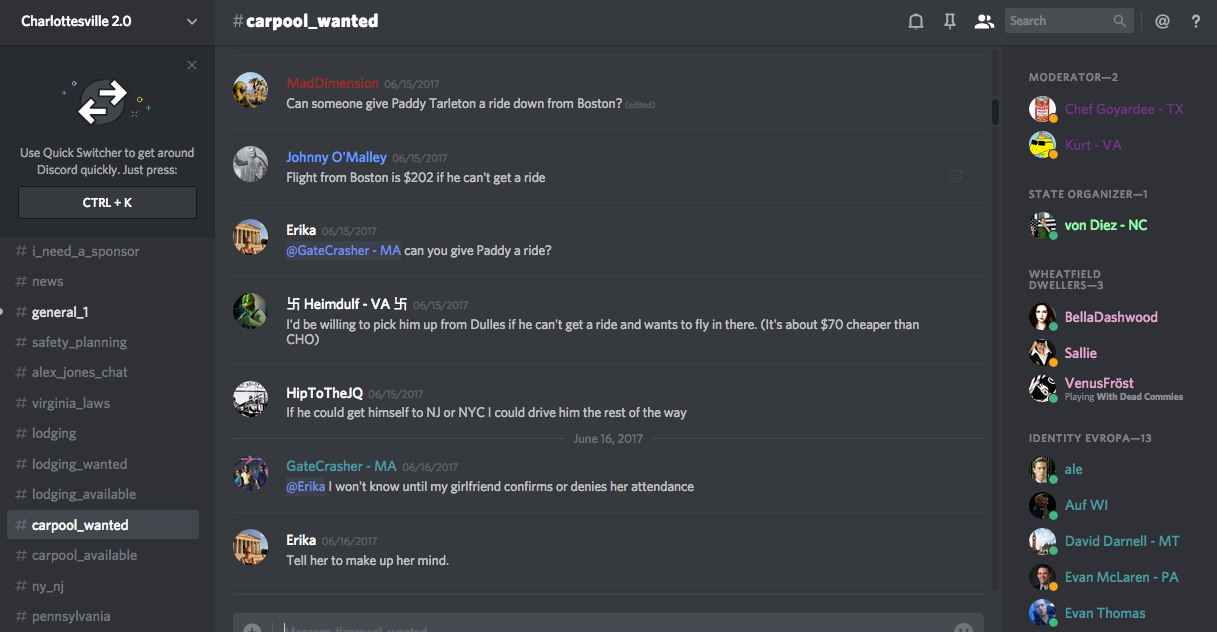Open notification settings bell icon
The width and height of the screenshot is (1217, 632).
915,21
